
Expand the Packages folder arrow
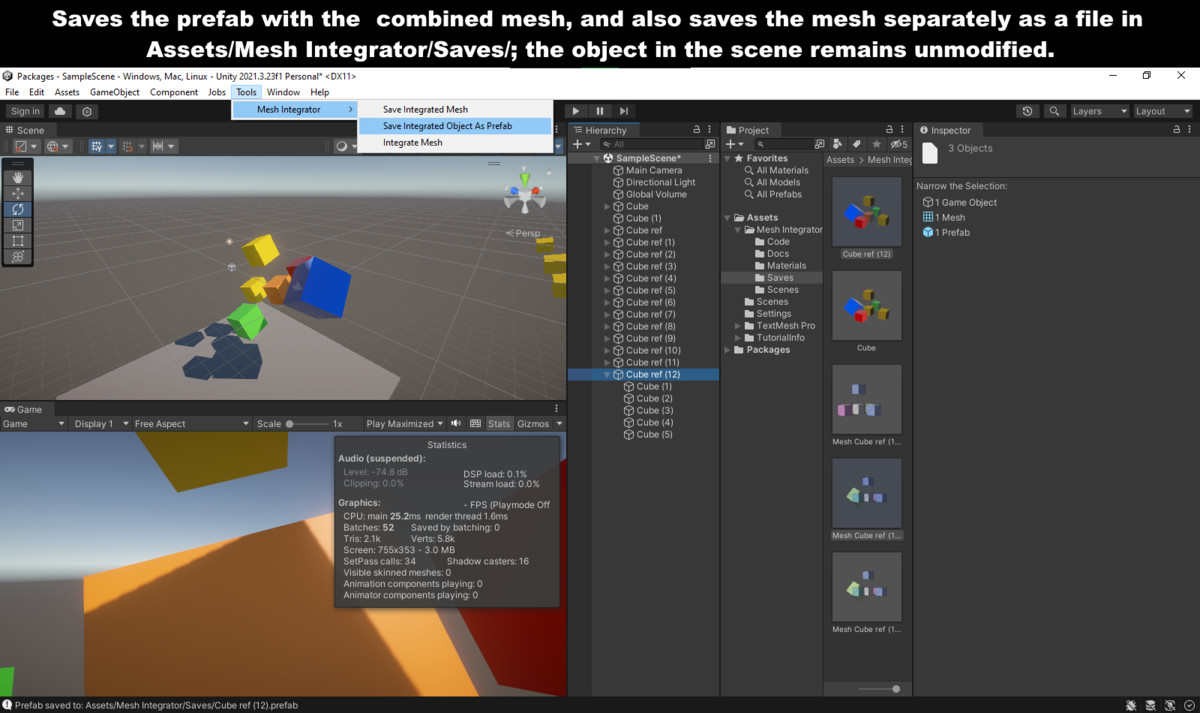click(727, 349)
